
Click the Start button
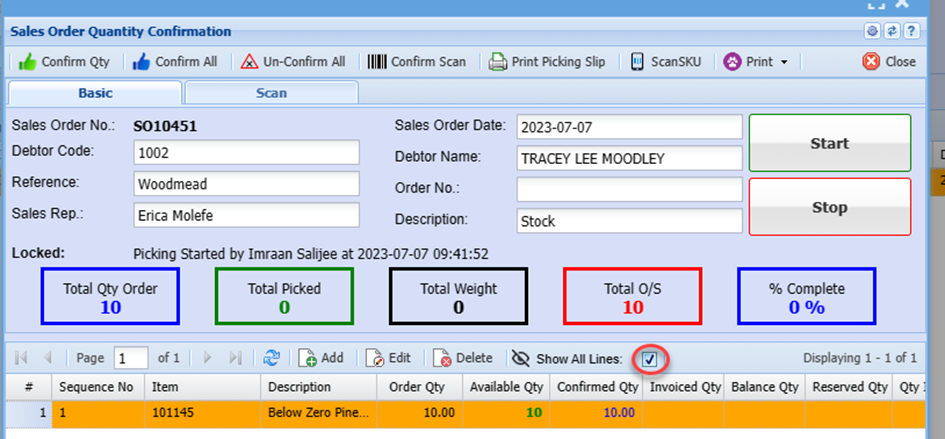tap(830, 144)
